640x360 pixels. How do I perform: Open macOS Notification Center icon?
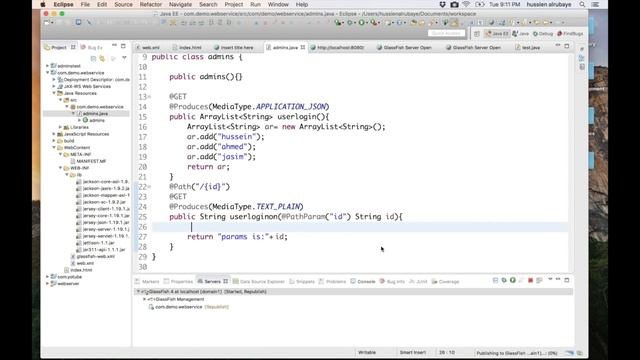[595, 4]
